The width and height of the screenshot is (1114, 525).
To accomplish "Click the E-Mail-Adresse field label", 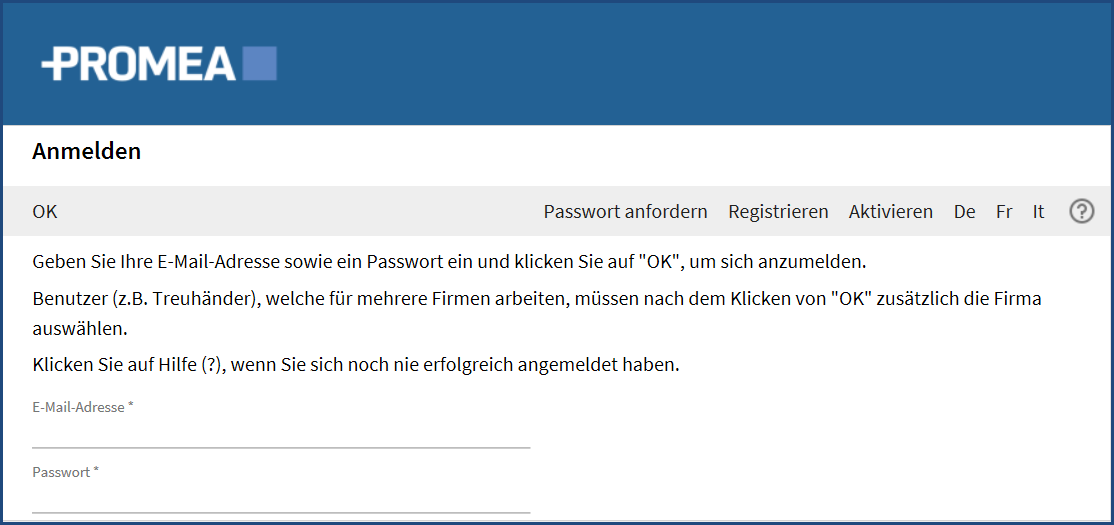I will (83, 408).
